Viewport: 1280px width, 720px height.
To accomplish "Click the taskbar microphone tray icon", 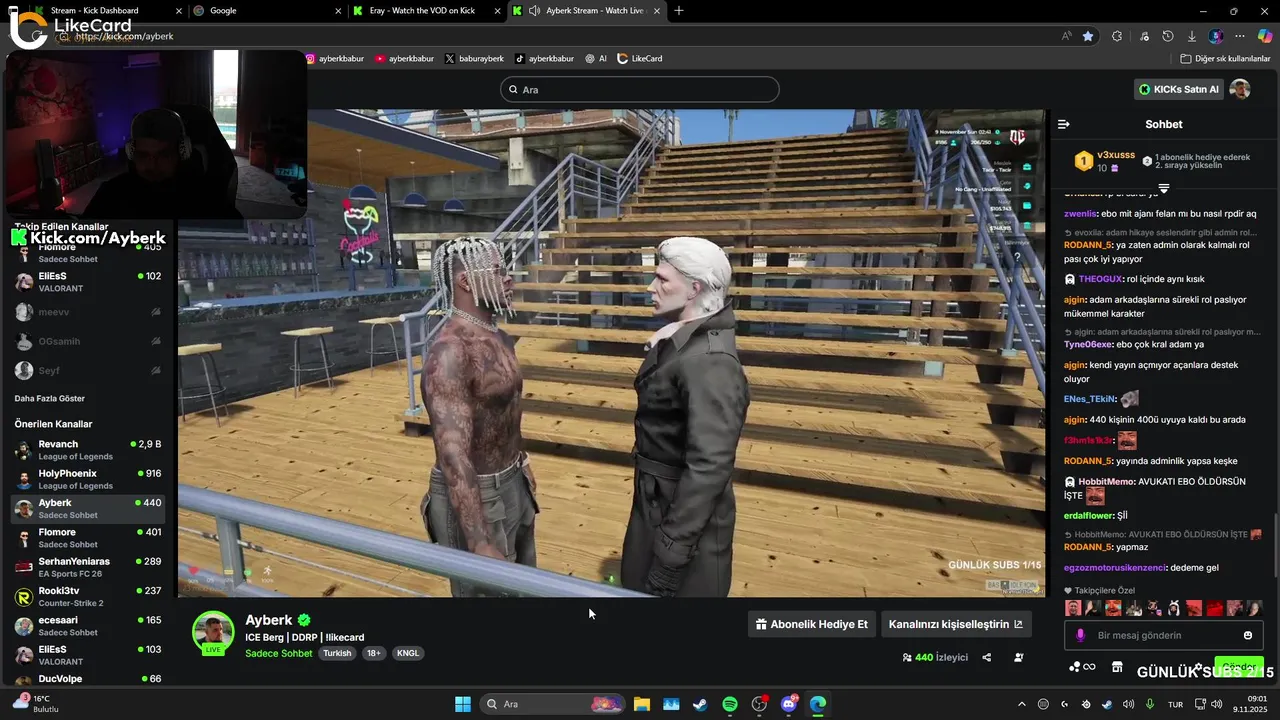I will pos(1150,704).
